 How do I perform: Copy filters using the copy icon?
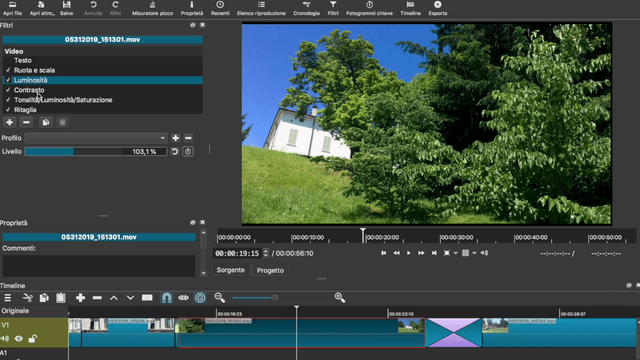click(46, 122)
